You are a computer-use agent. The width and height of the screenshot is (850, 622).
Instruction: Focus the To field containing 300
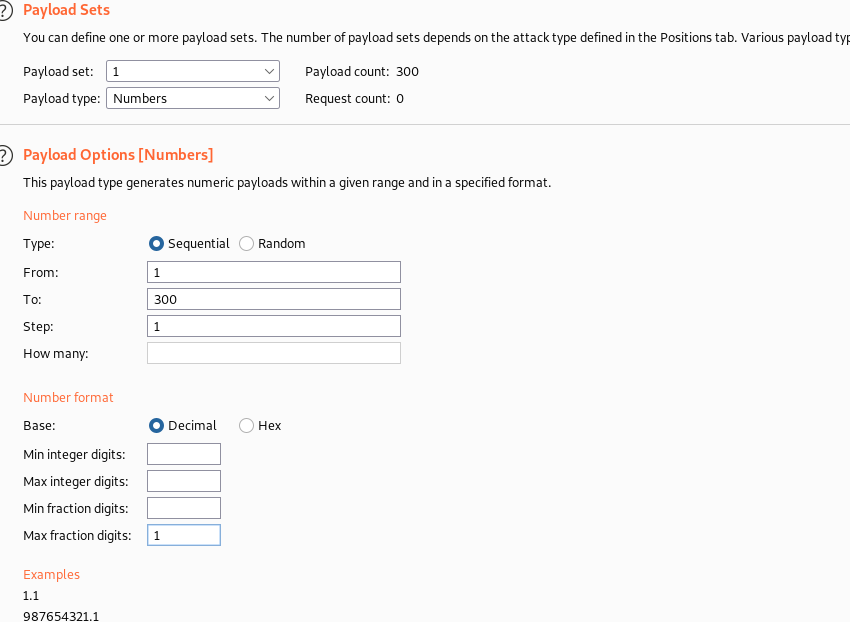click(x=273, y=299)
